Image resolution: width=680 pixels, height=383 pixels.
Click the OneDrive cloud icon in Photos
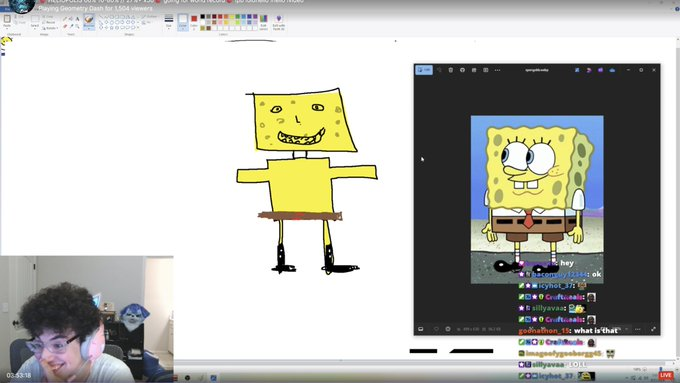click(x=612, y=70)
